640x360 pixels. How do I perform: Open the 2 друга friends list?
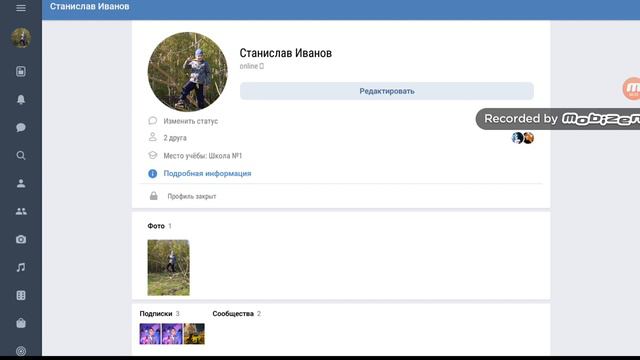[x=175, y=138]
